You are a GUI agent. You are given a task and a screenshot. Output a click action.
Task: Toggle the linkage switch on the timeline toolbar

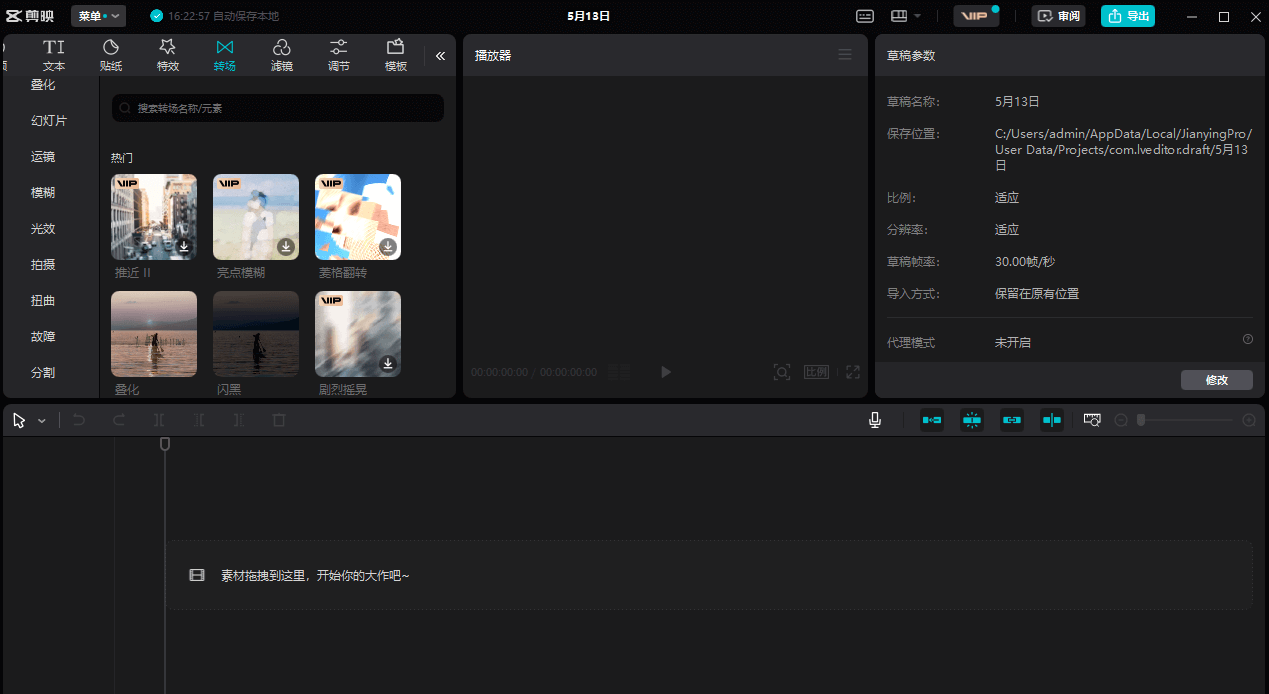(1011, 420)
